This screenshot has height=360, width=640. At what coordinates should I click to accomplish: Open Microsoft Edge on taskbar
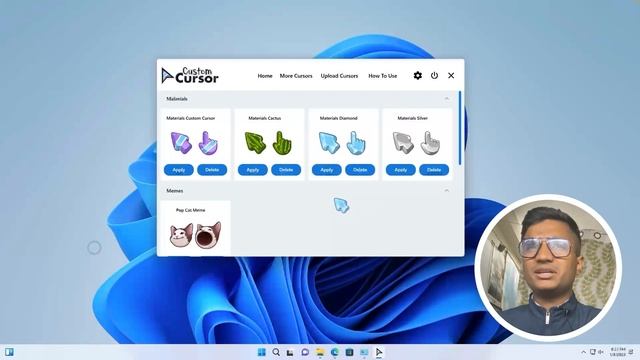335,352
